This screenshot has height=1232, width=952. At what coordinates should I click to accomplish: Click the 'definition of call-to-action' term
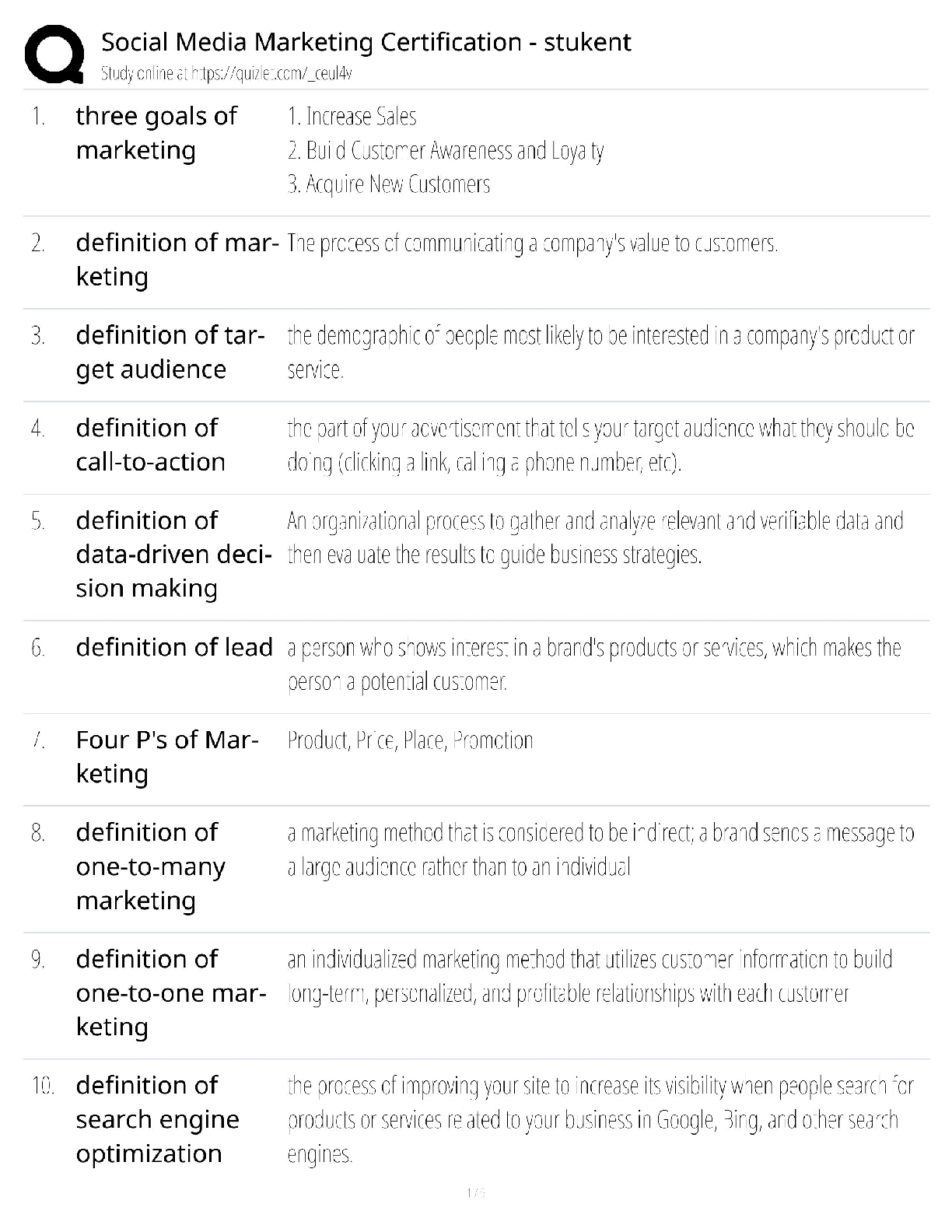[x=150, y=445]
